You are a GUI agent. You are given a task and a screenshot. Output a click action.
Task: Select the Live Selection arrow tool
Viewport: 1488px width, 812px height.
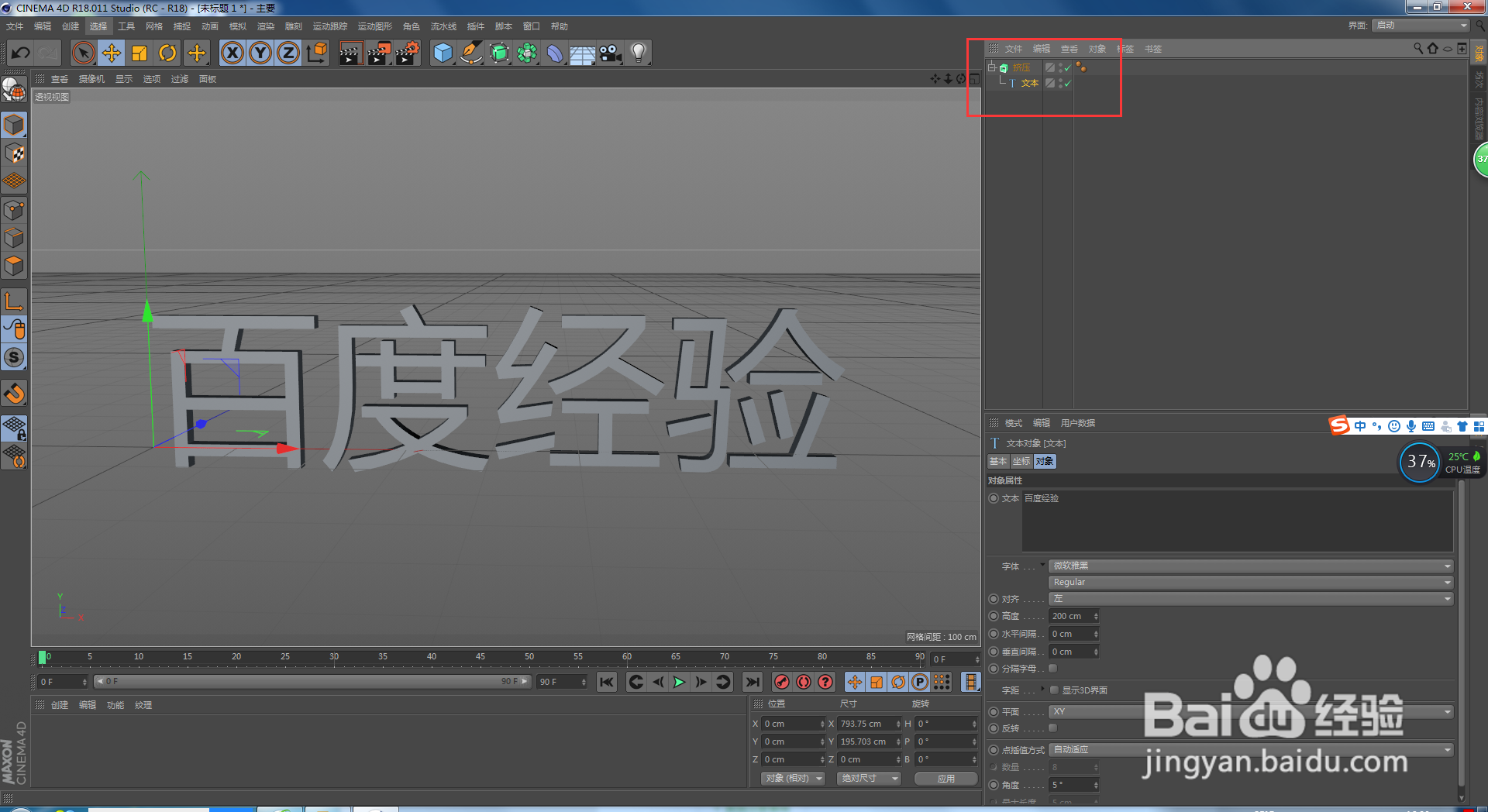pos(83,53)
